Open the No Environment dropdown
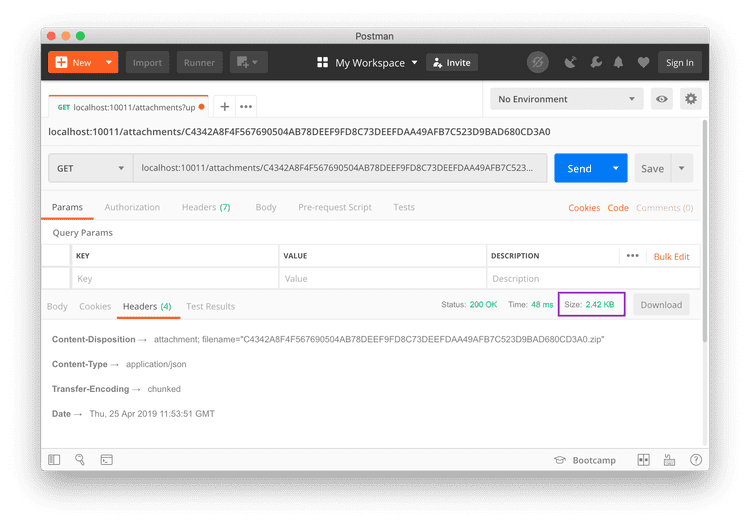The image size is (750, 525). tap(566, 99)
